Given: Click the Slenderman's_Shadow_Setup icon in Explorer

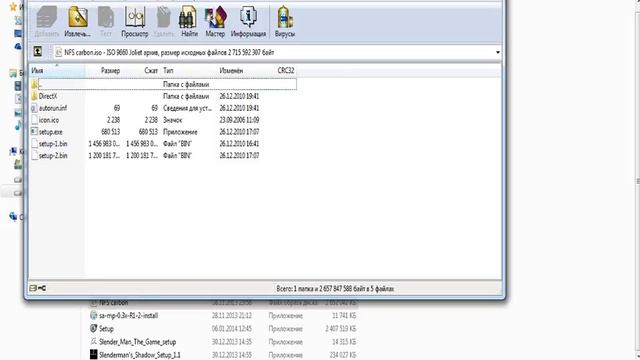Looking at the screenshot, I should 93,354.
